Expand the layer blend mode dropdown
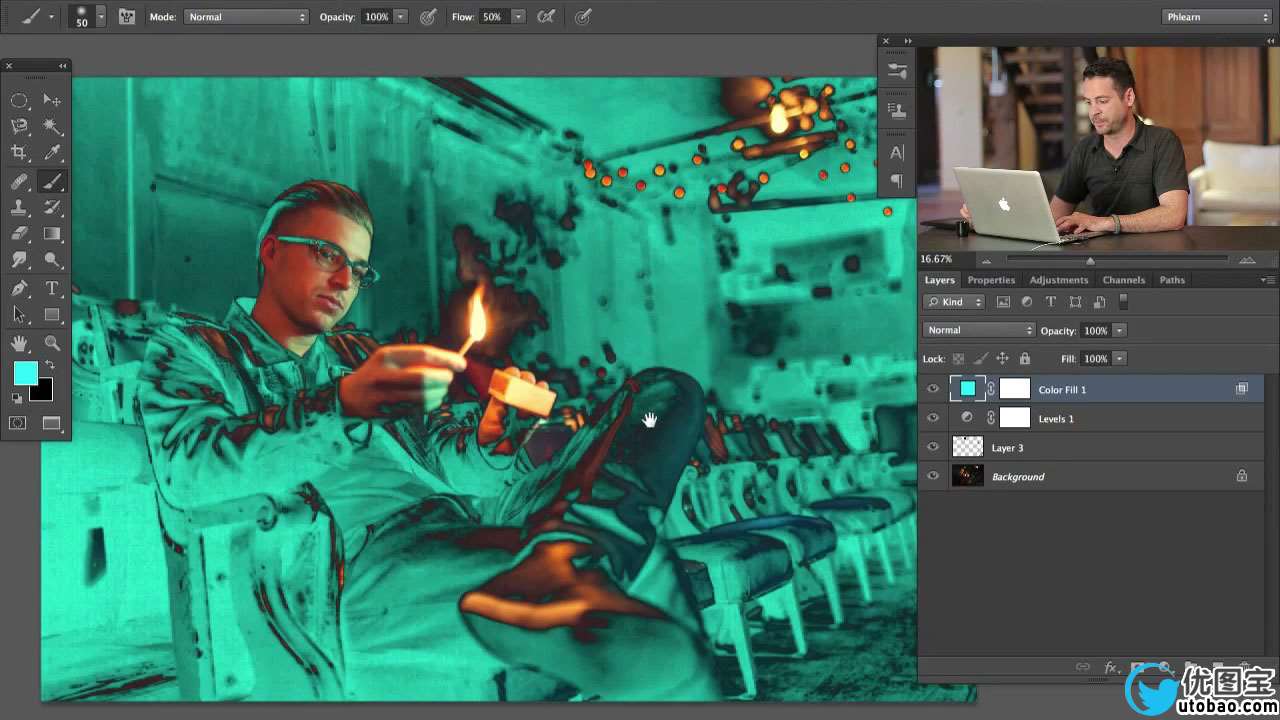 coord(978,331)
